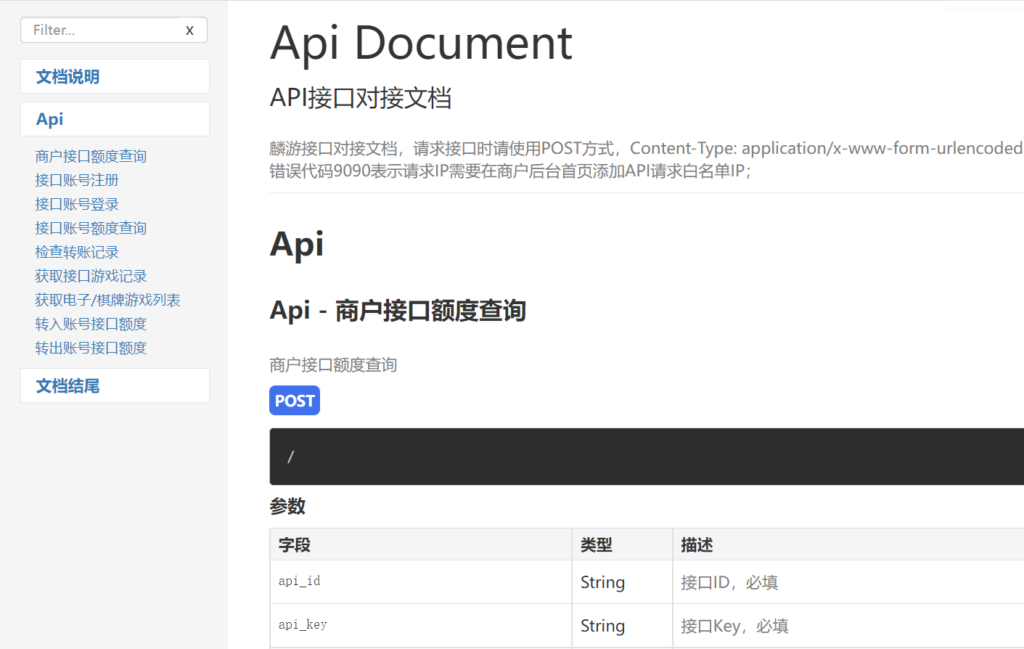Select the Api section header in sidebar
Viewport: 1024px width, 649px height.
pos(46,118)
